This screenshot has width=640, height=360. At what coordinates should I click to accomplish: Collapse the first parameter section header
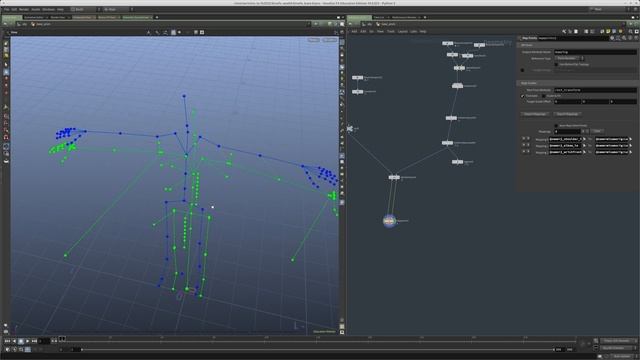tap(577, 45)
